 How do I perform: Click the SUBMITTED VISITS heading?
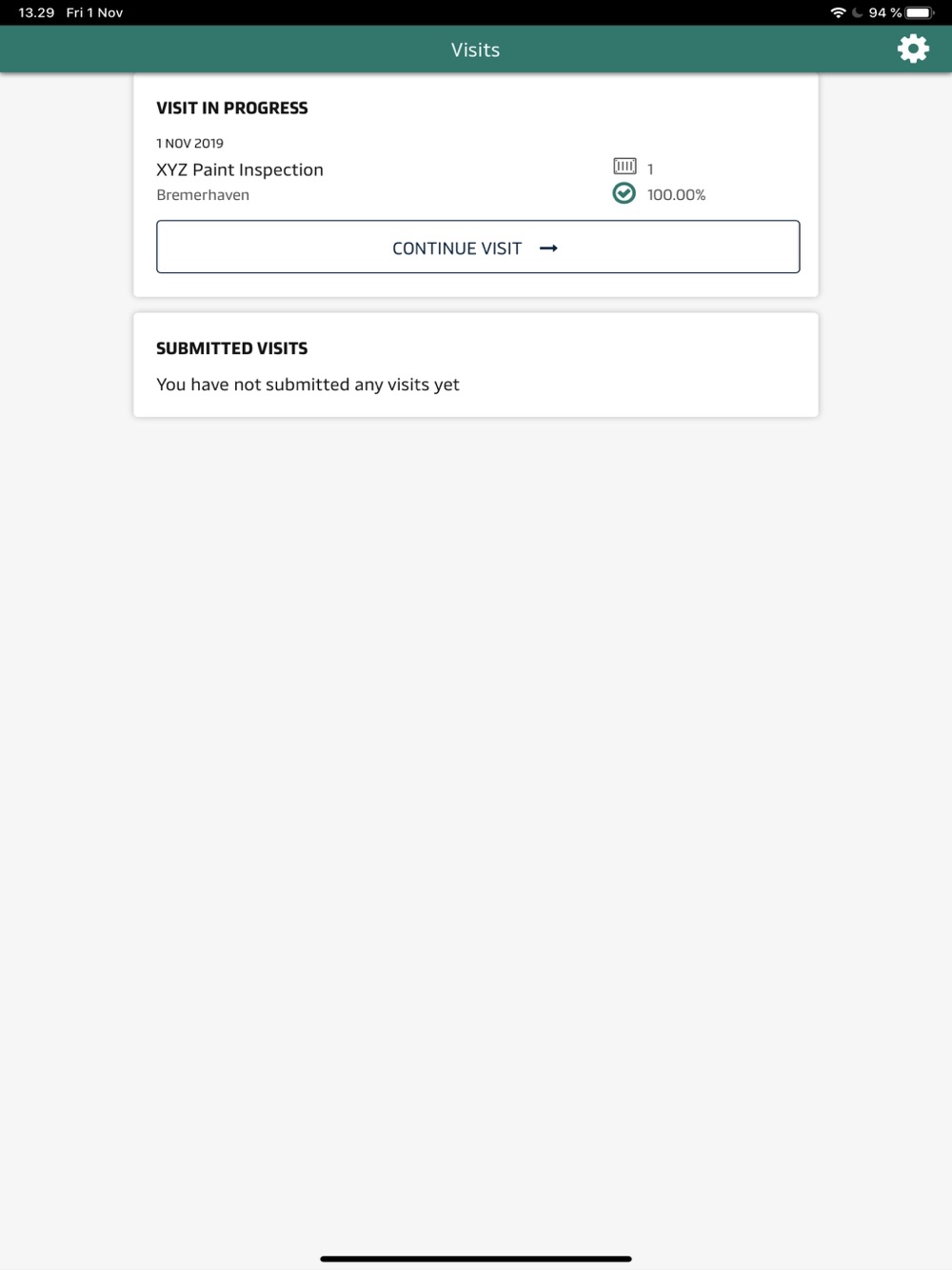[x=232, y=348]
